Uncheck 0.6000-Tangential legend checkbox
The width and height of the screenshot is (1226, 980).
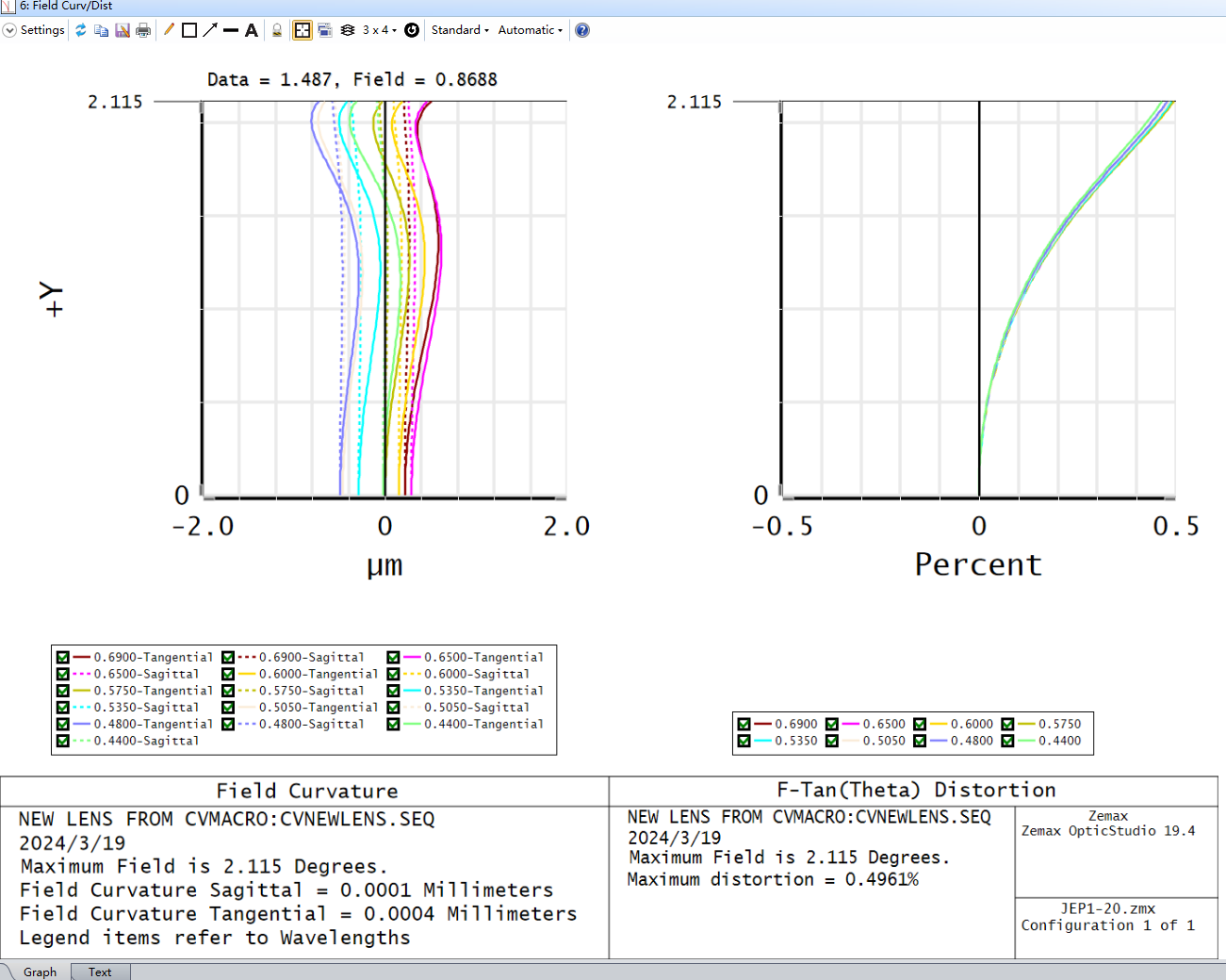(x=228, y=675)
